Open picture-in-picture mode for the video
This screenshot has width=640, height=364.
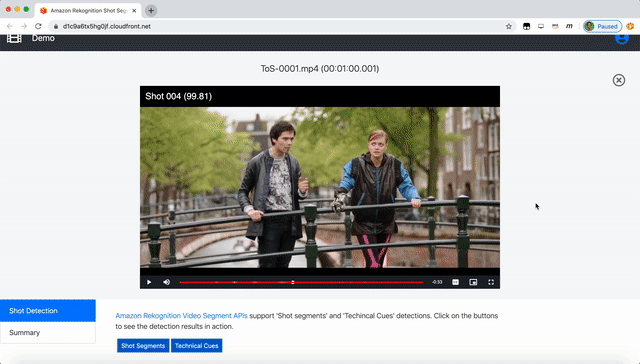point(473,282)
